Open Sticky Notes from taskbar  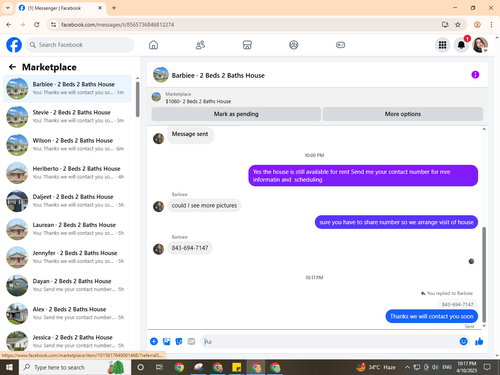click(x=236, y=367)
